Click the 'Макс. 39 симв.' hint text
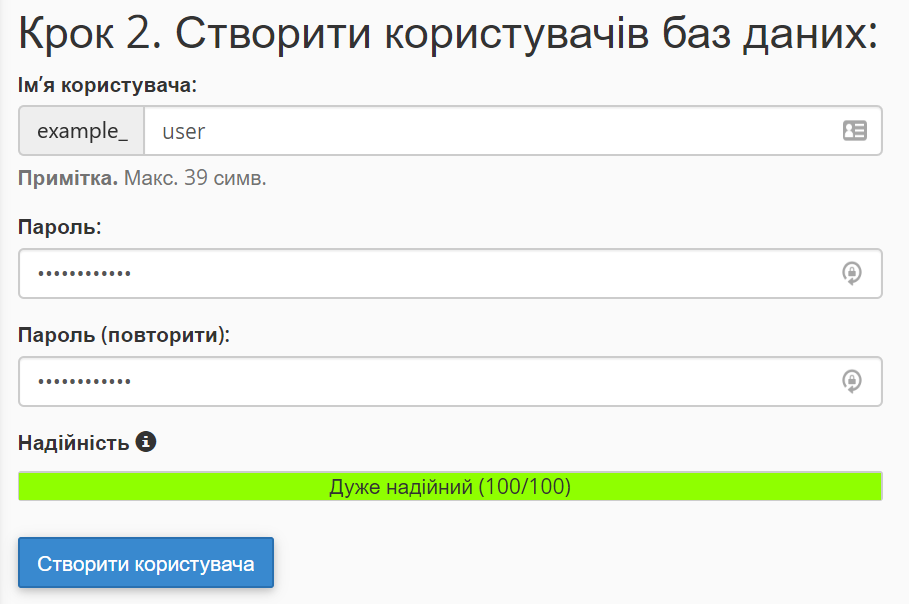909x604 pixels. point(195,179)
